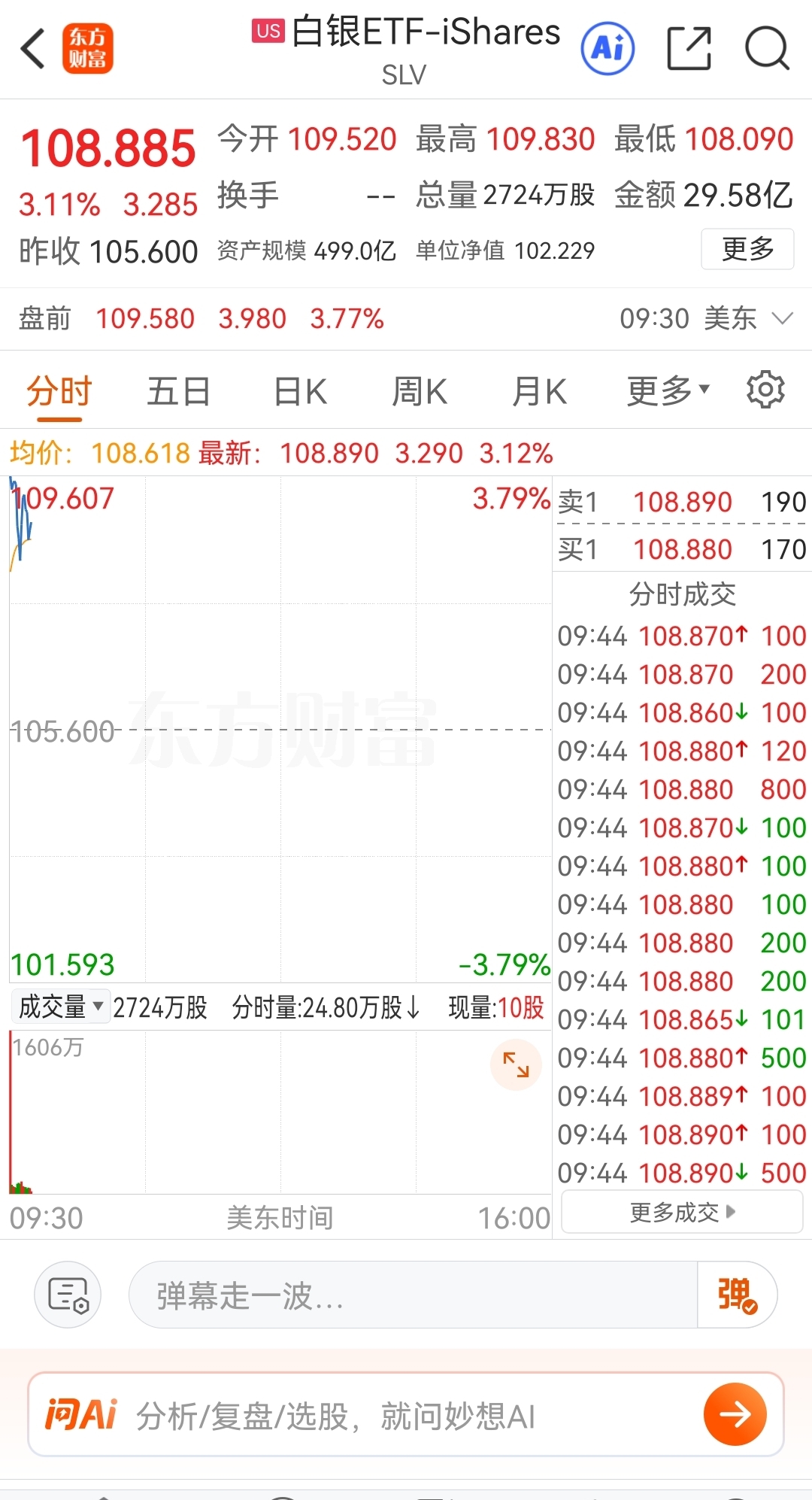Select the 108.889 trade row
Viewport: 812px width, 1500px height.
pos(682,1096)
